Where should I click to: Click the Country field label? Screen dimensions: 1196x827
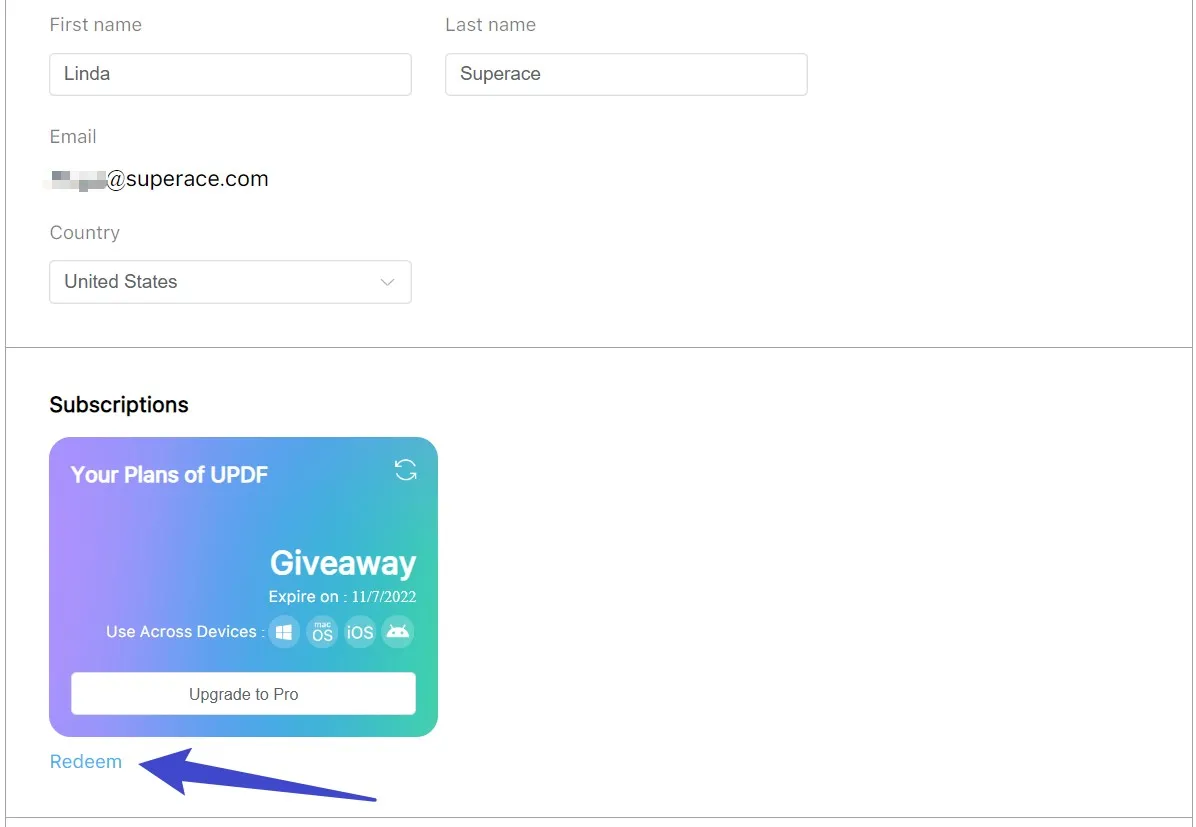[x=85, y=233]
